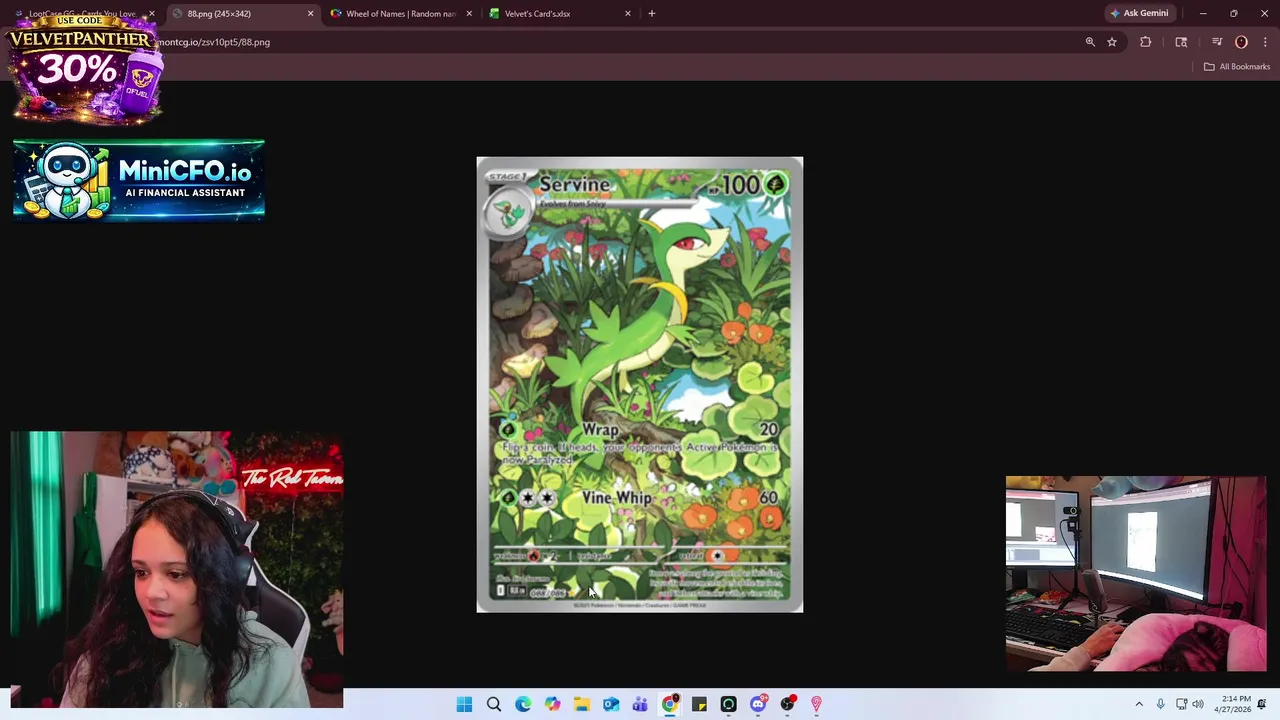Open Discord from the taskbar
The image size is (1280, 720).
758,704
